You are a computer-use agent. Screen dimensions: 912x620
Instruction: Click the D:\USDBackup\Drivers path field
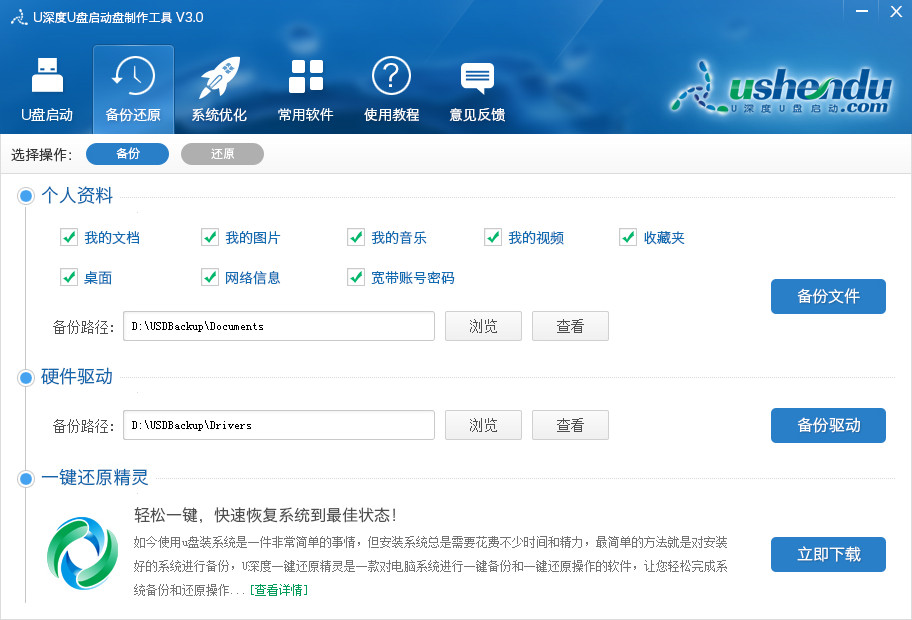279,425
